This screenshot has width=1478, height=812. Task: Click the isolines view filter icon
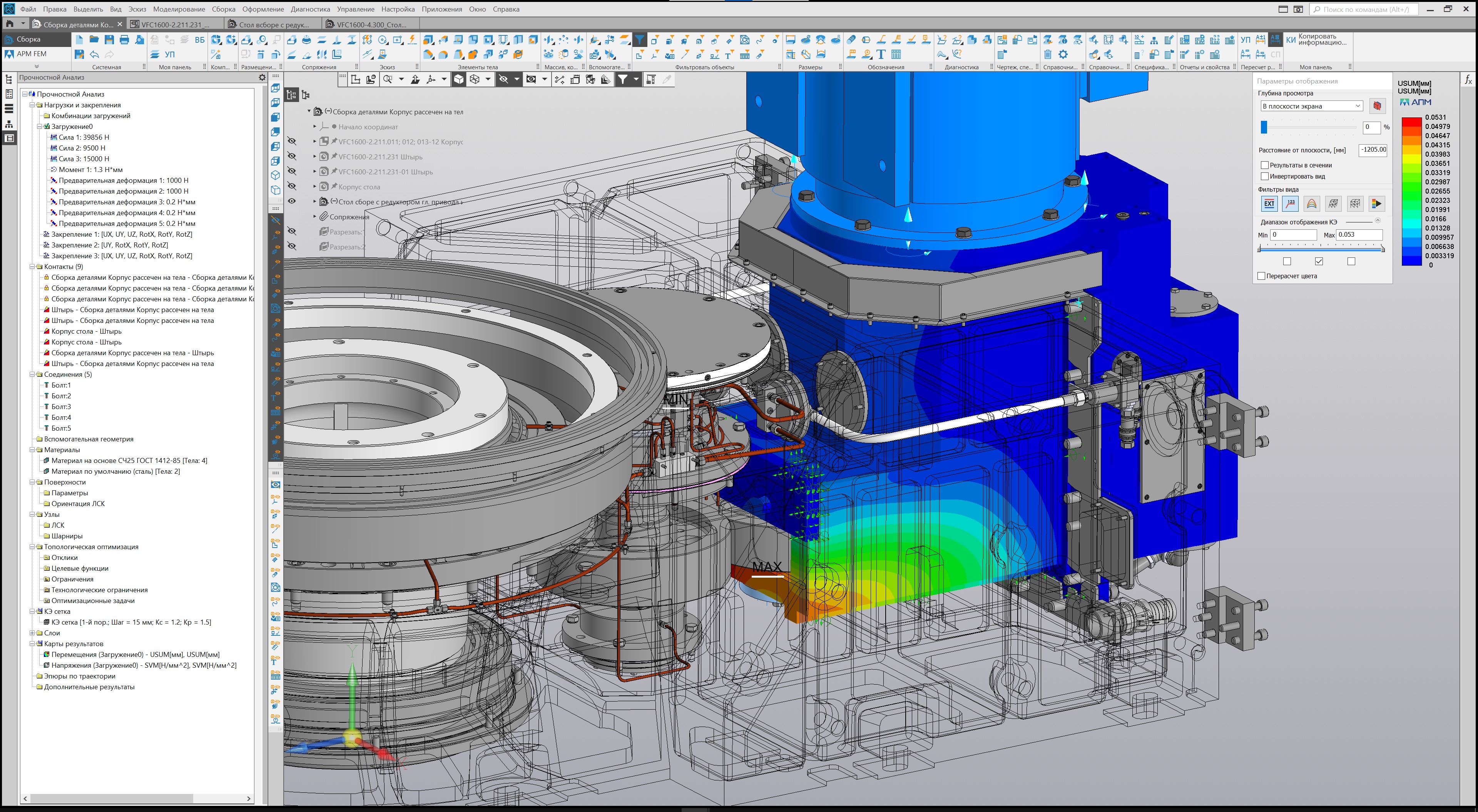(1312, 204)
